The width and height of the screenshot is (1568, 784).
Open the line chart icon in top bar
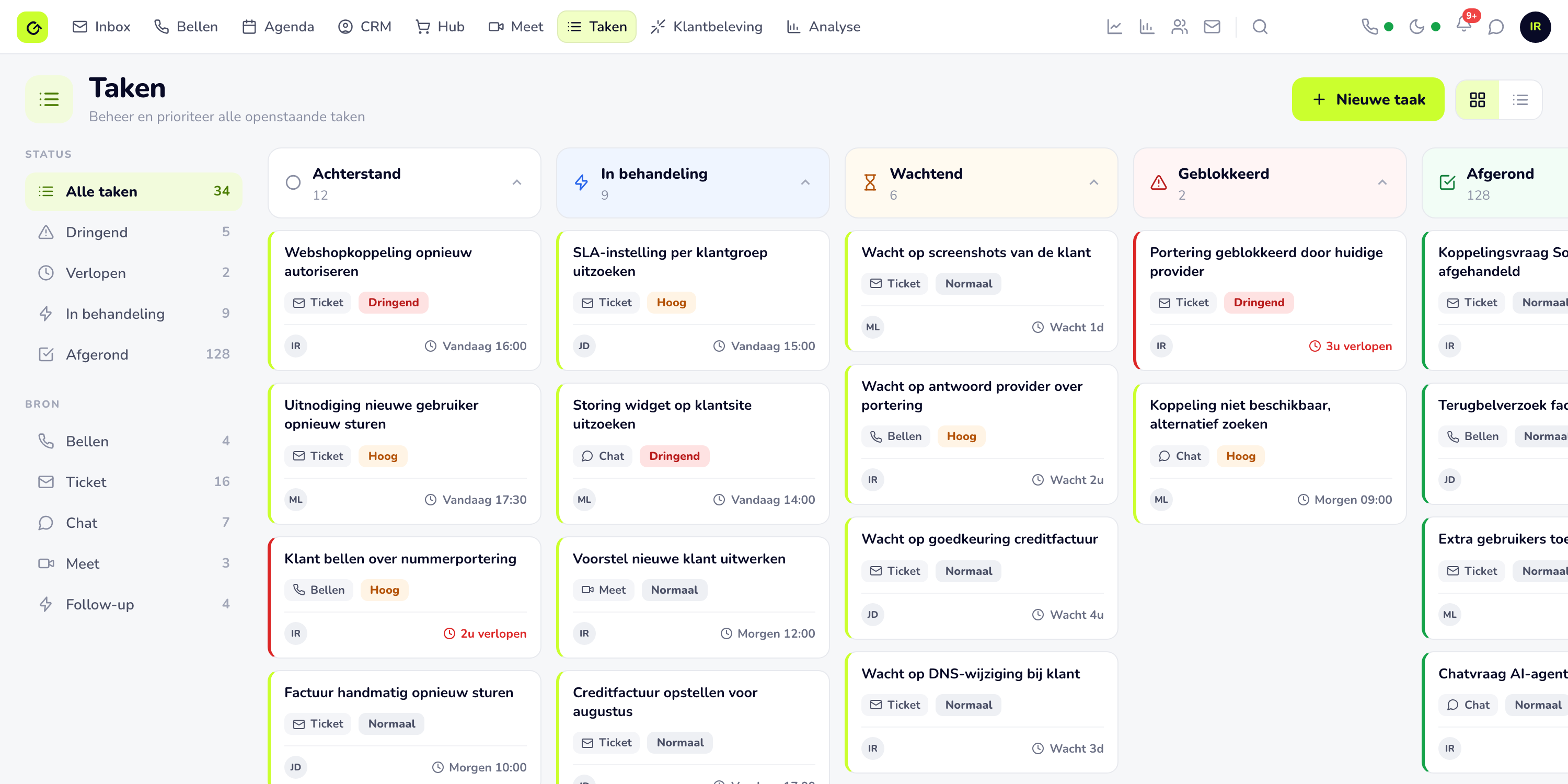point(1114,27)
